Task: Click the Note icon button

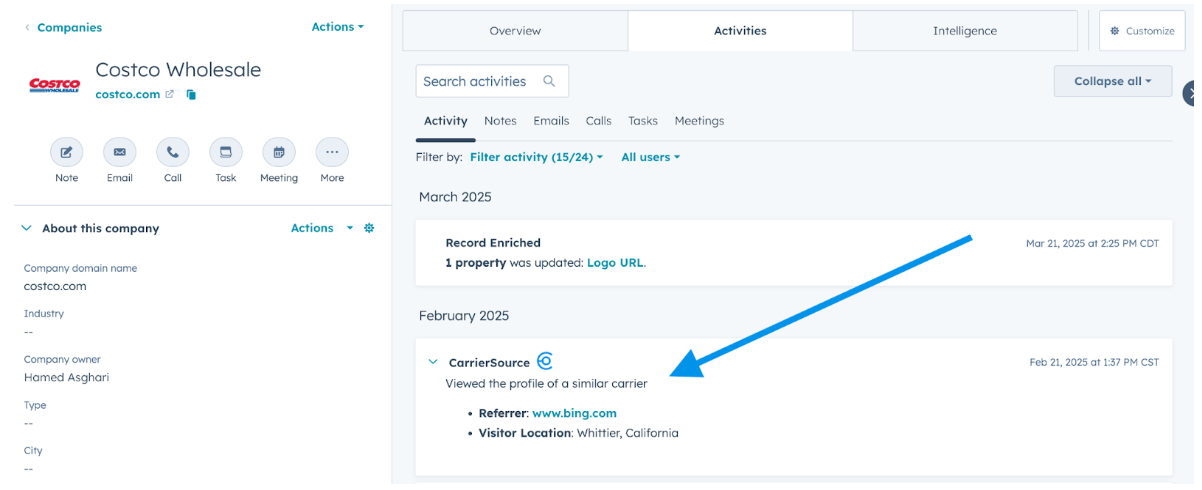Action: [x=66, y=153]
